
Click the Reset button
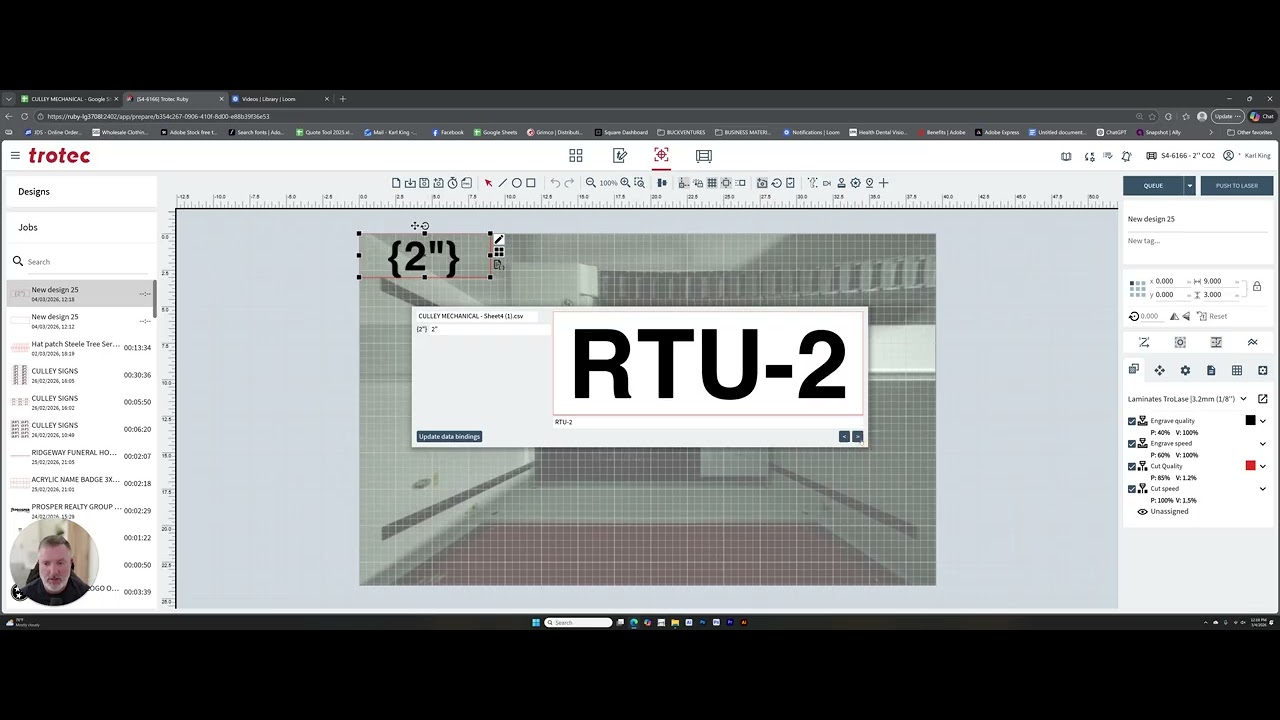point(1218,316)
